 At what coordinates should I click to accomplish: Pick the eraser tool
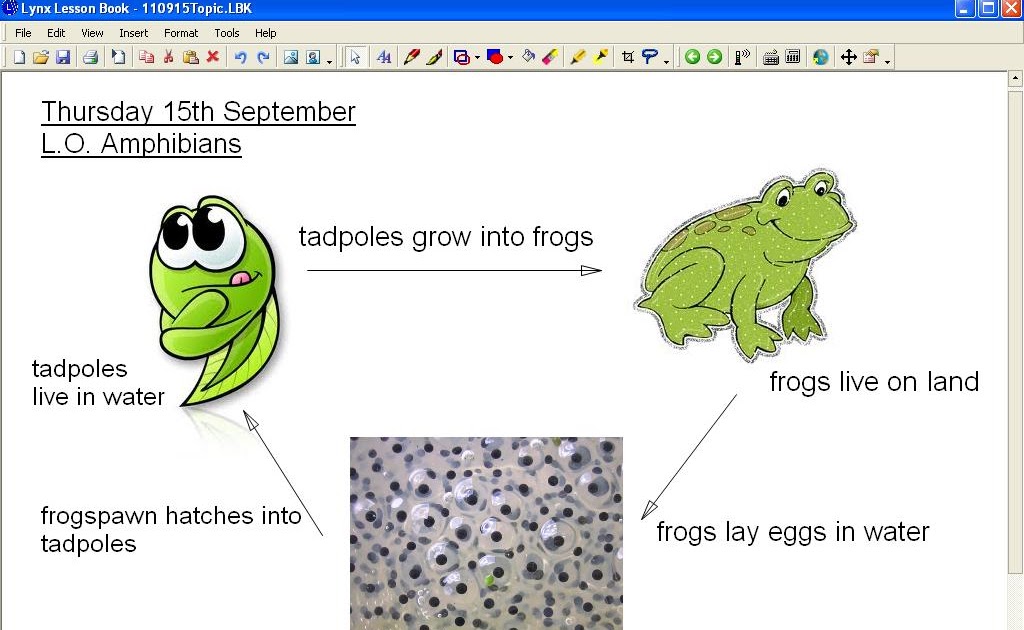[x=551, y=57]
